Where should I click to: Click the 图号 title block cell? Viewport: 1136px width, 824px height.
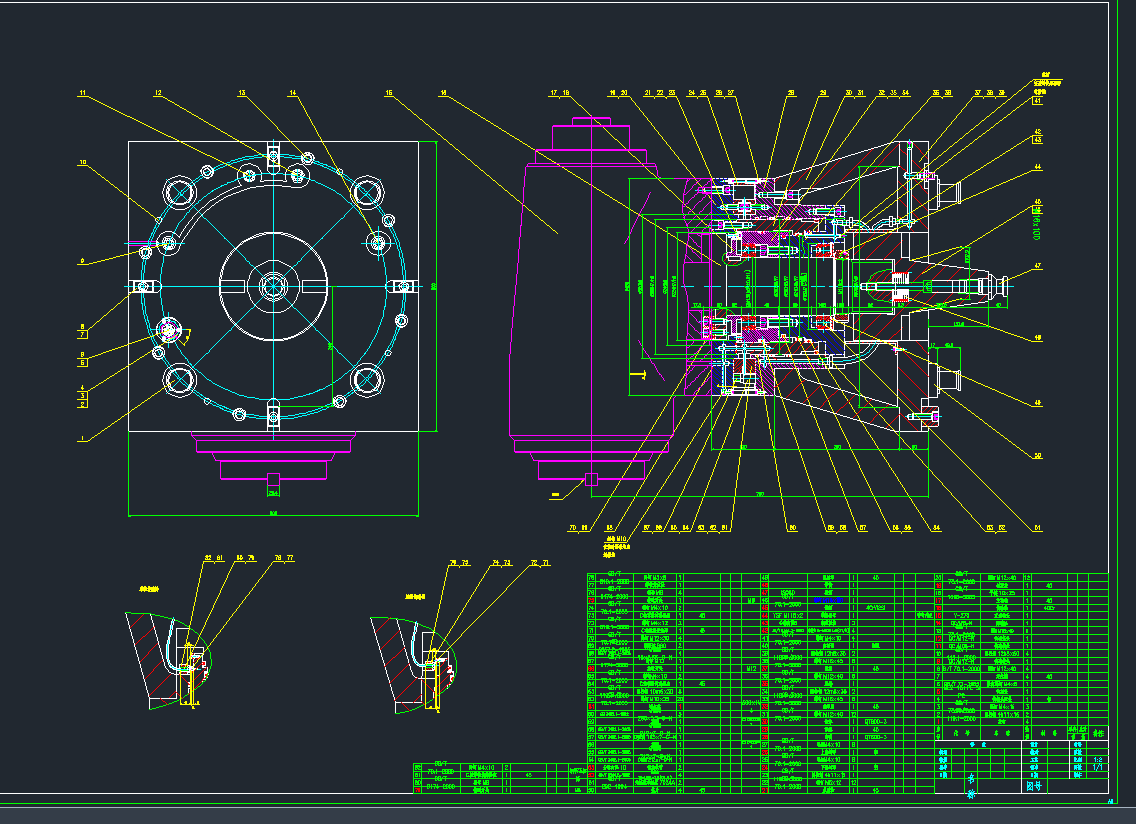coord(1032,785)
